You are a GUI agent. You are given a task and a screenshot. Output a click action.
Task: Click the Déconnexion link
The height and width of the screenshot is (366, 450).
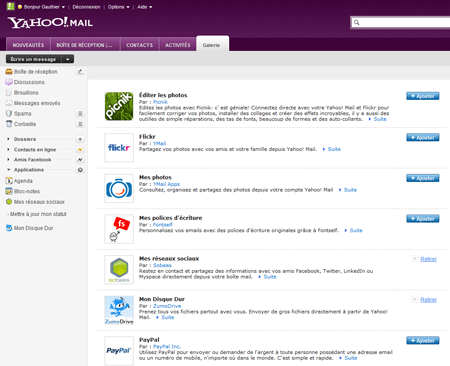pos(86,7)
